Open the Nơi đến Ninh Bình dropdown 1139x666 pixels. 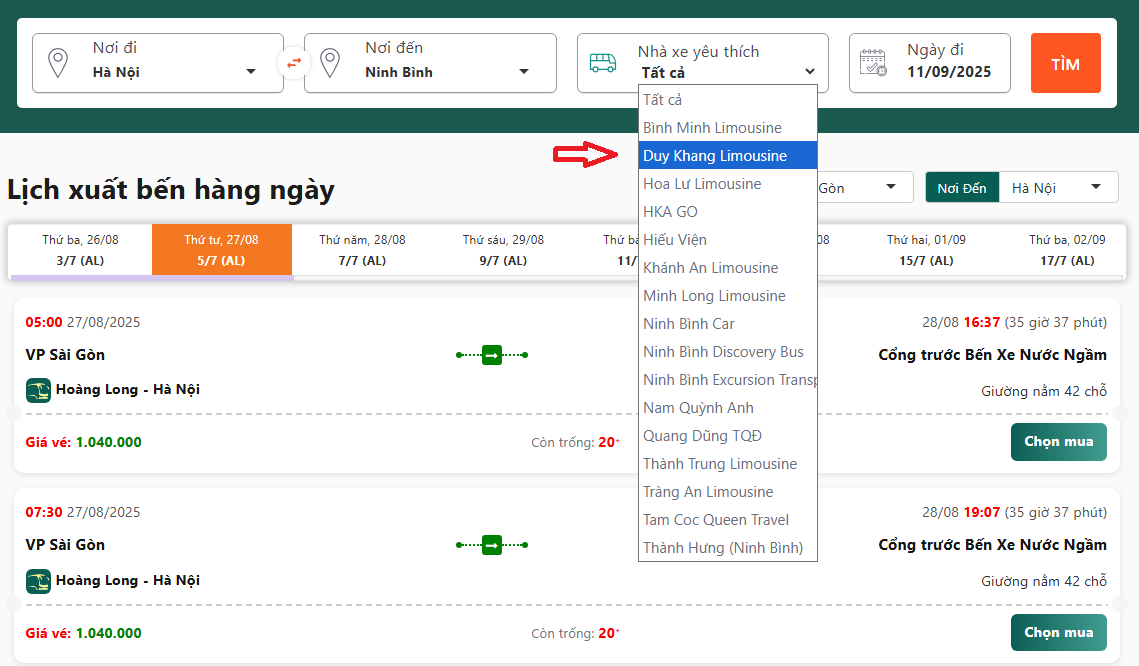click(523, 72)
